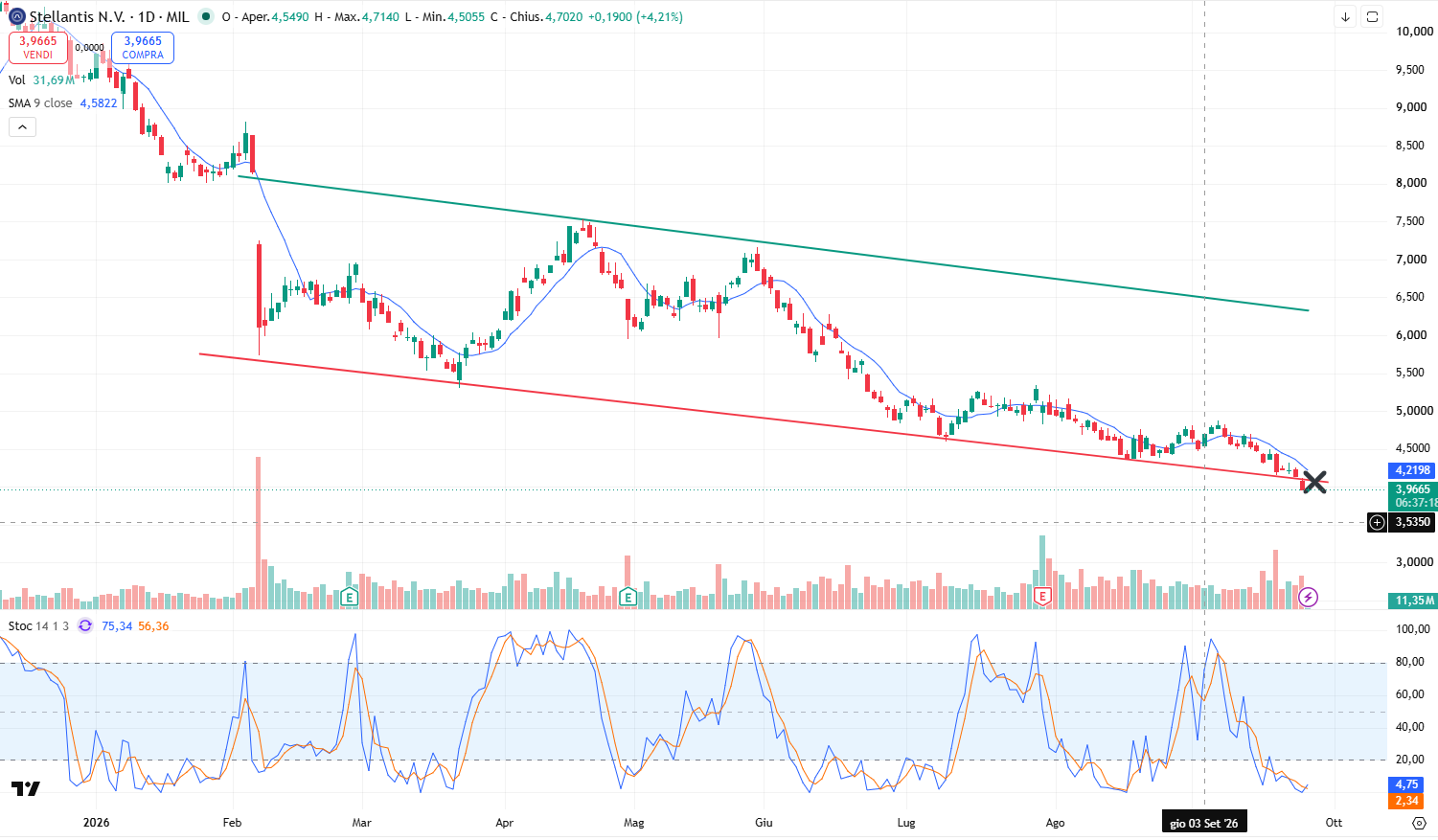Click the Mar label on the time axis

coord(362,823)
